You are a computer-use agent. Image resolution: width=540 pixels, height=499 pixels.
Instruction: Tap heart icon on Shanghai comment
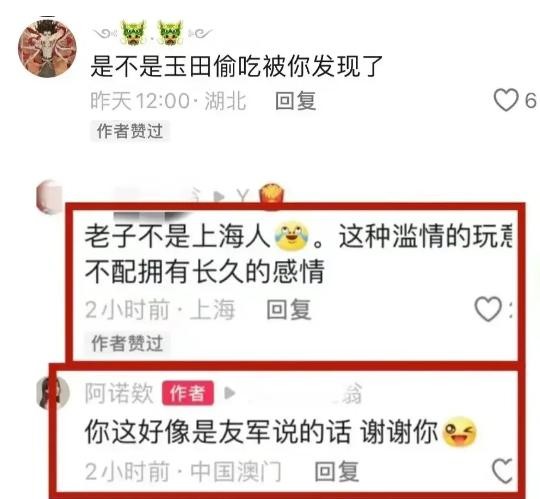tap(488, 309)
